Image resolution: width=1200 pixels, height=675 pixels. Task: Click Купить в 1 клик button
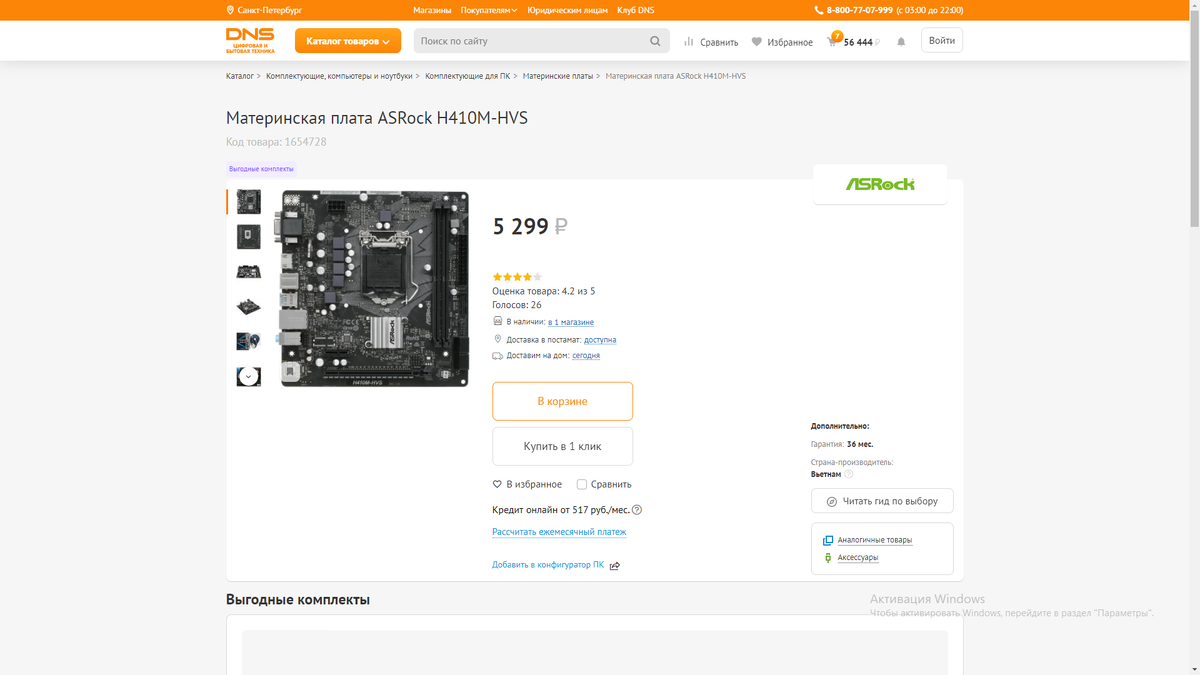pyautogui.click(x=562, y=446)
